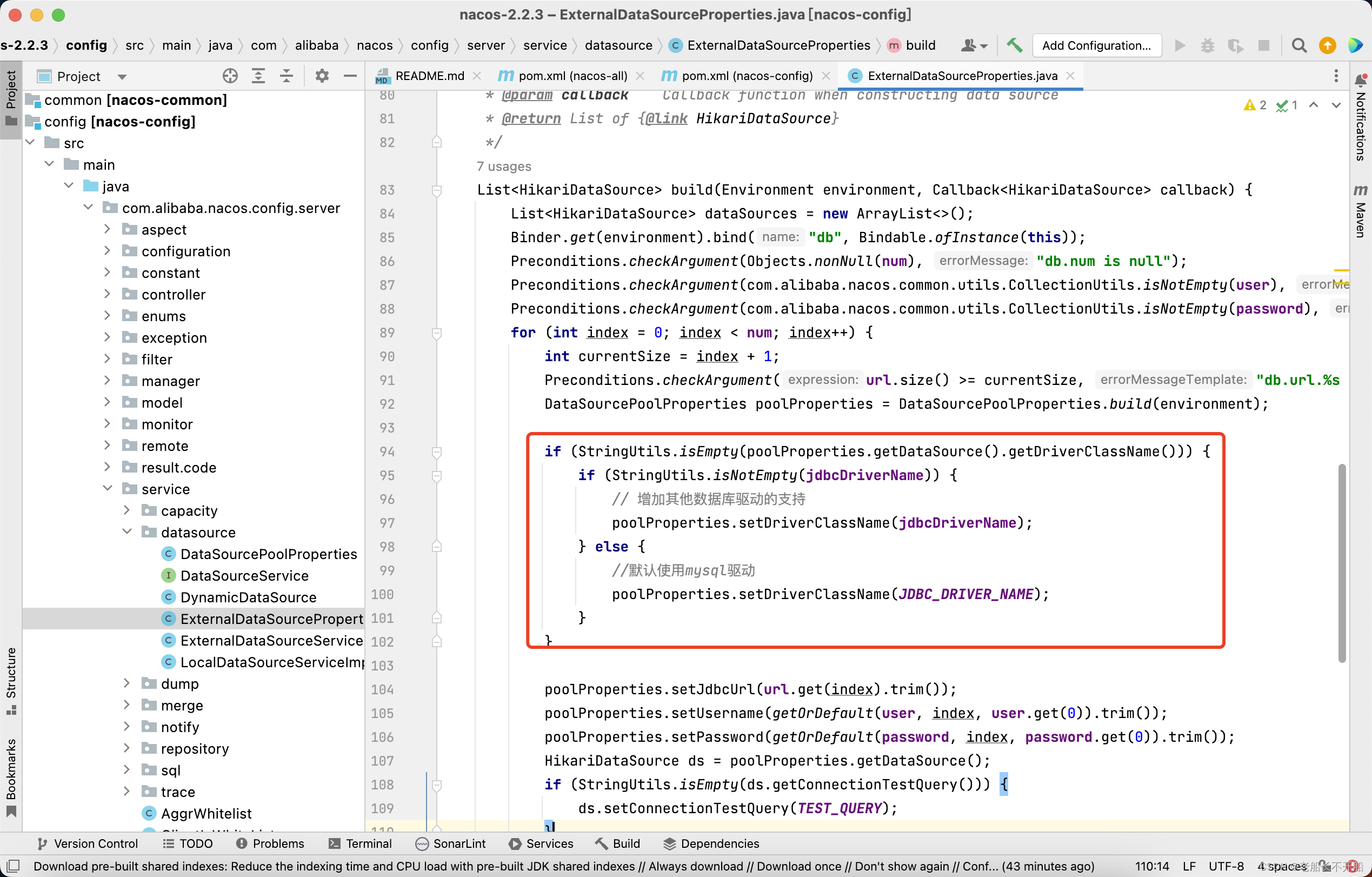Jump to previous highlighted error arrow

tap(1313, 105)
